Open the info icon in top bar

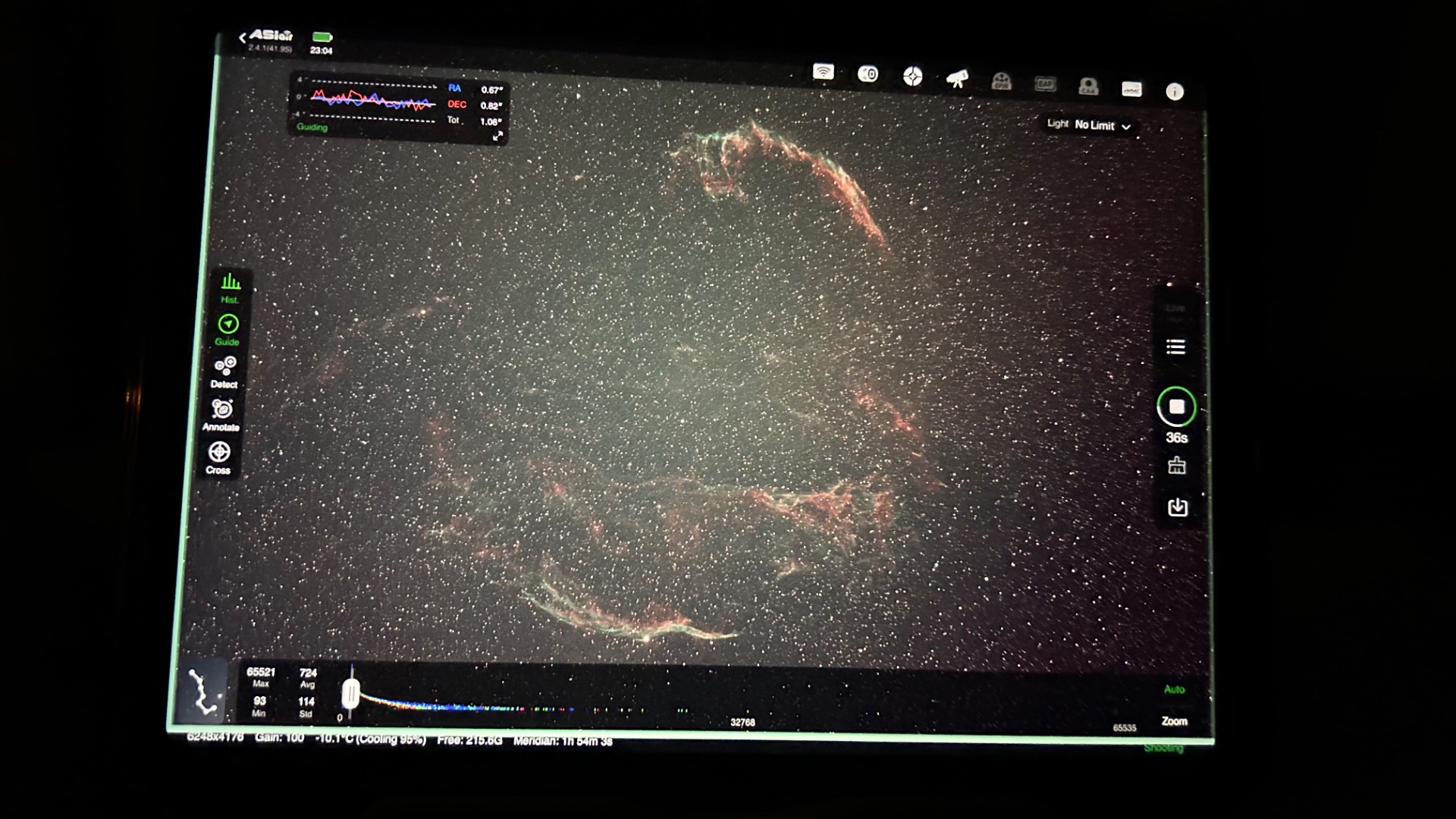tap(1175, 92)
